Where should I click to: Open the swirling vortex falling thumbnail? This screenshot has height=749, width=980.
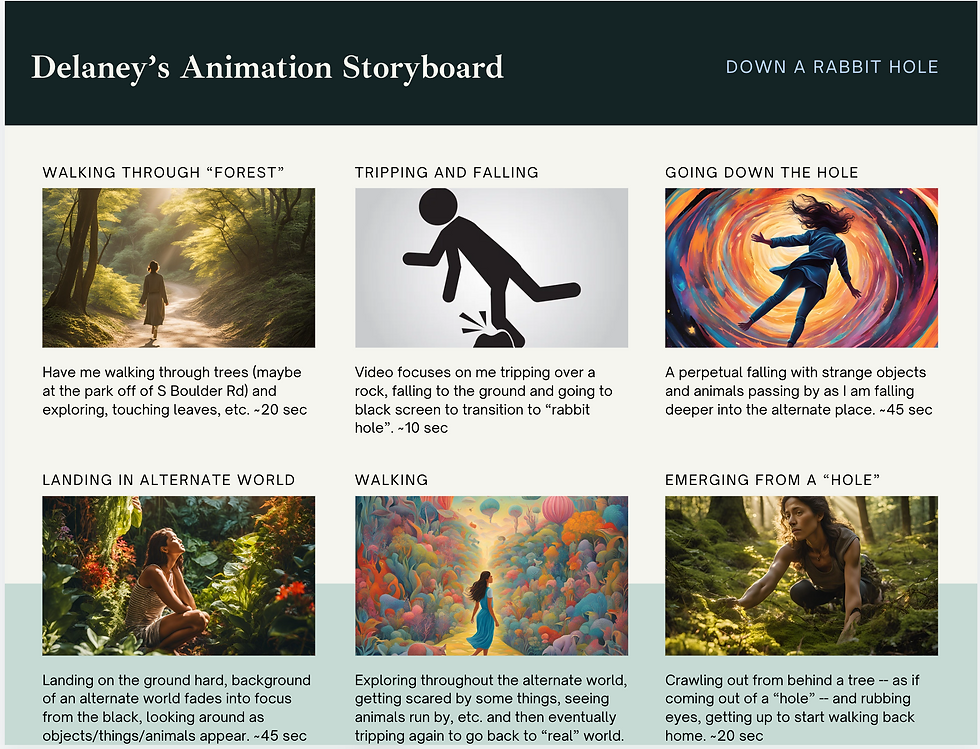point(801,267)
